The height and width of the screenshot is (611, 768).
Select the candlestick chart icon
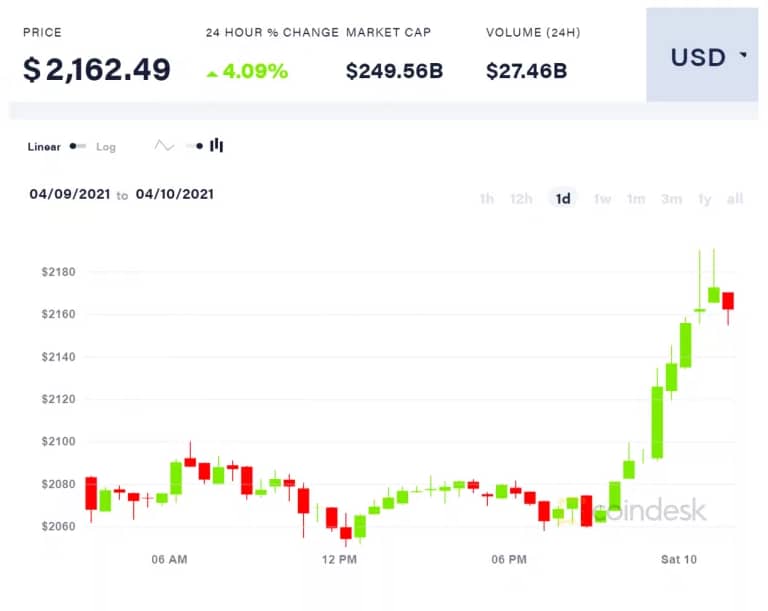click(x=217, y=146)
